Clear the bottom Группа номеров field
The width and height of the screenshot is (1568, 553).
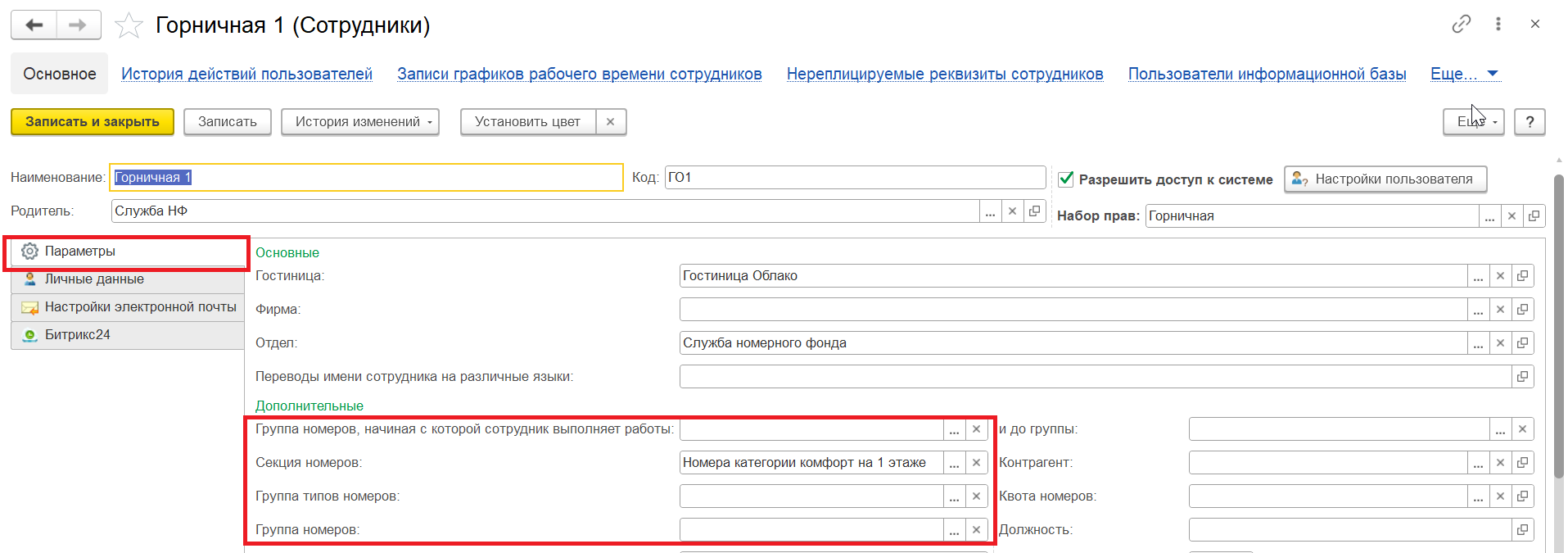976,530
